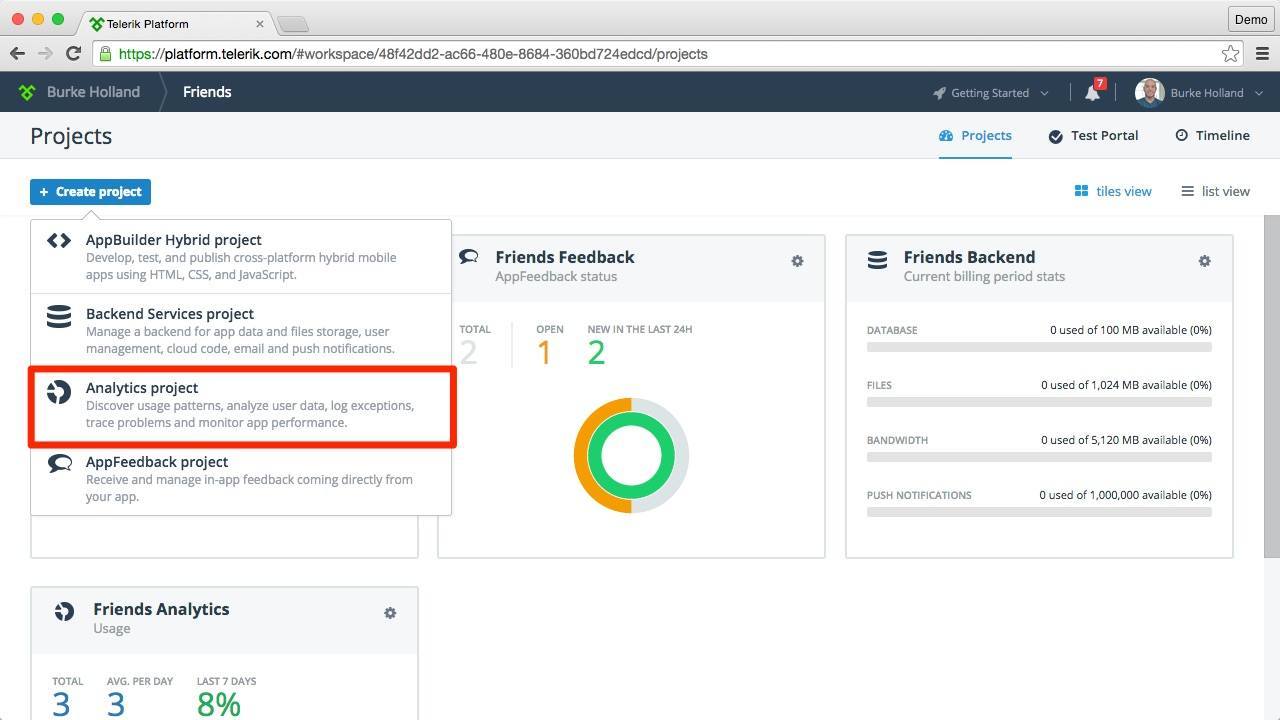Open the Timeline tab
Image resolution: width=1280 pixels, height=720 pixels.
1212,135
